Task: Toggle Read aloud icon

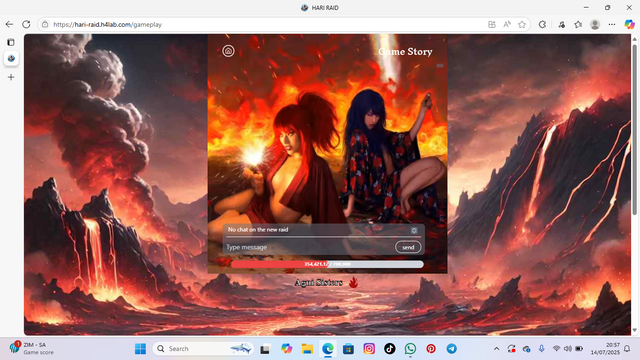Action: [507, 24]
